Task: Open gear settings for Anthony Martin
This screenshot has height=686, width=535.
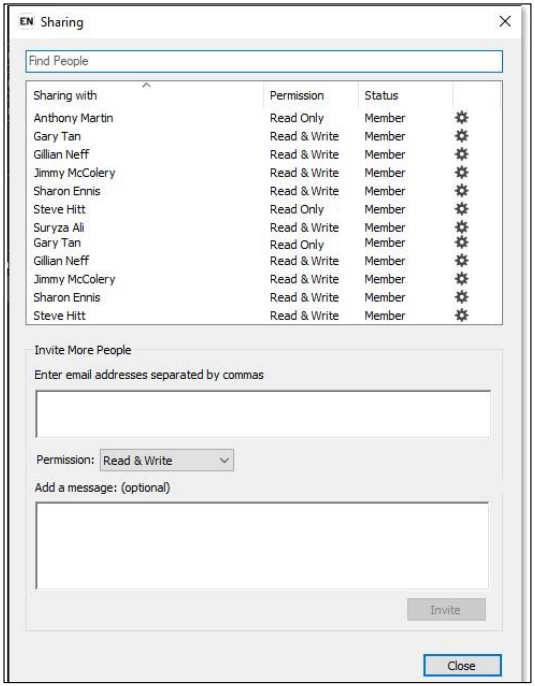Action: point(462,118)
